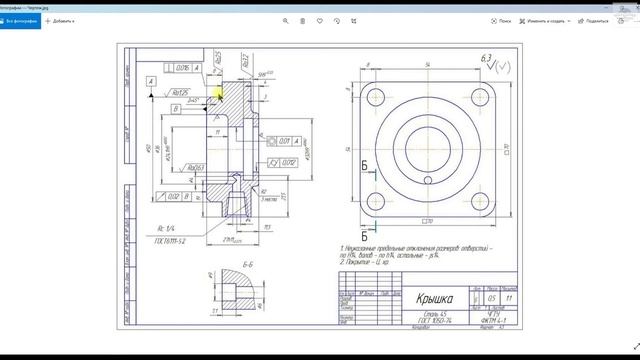Click the 'Крышка' title text in drawing

click(434, 299)
